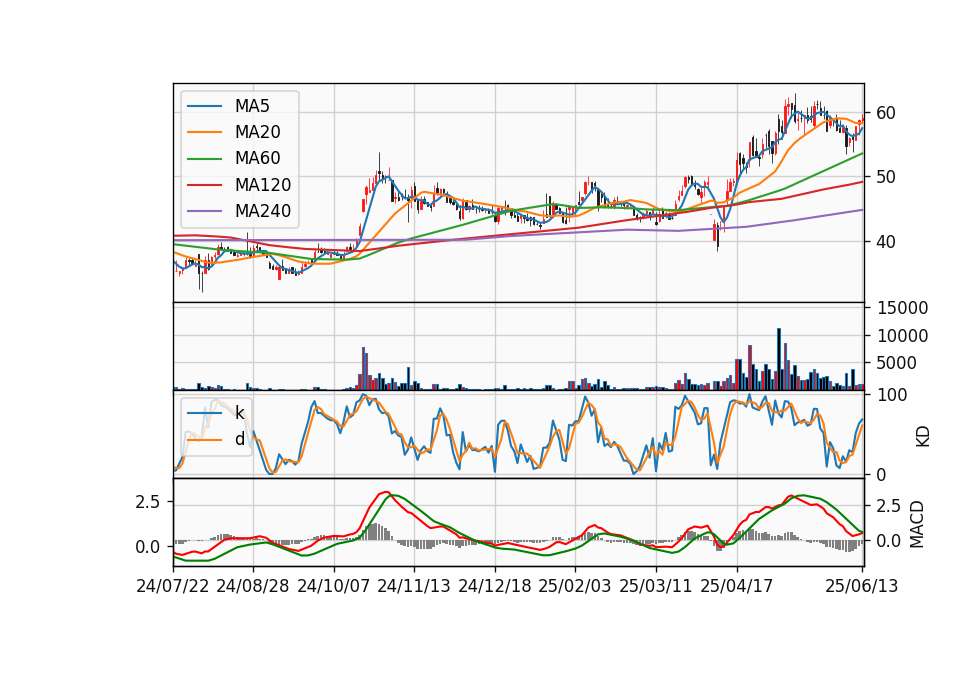Click the 24/12/18 date axis label
The width and height of the screenshot is (960, 690).
click(495, 586)
